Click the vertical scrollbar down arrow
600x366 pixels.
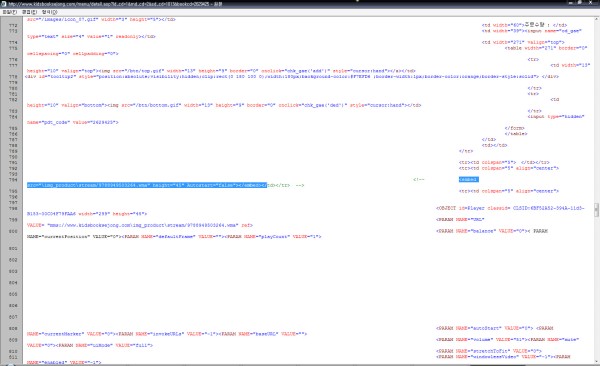597,361
